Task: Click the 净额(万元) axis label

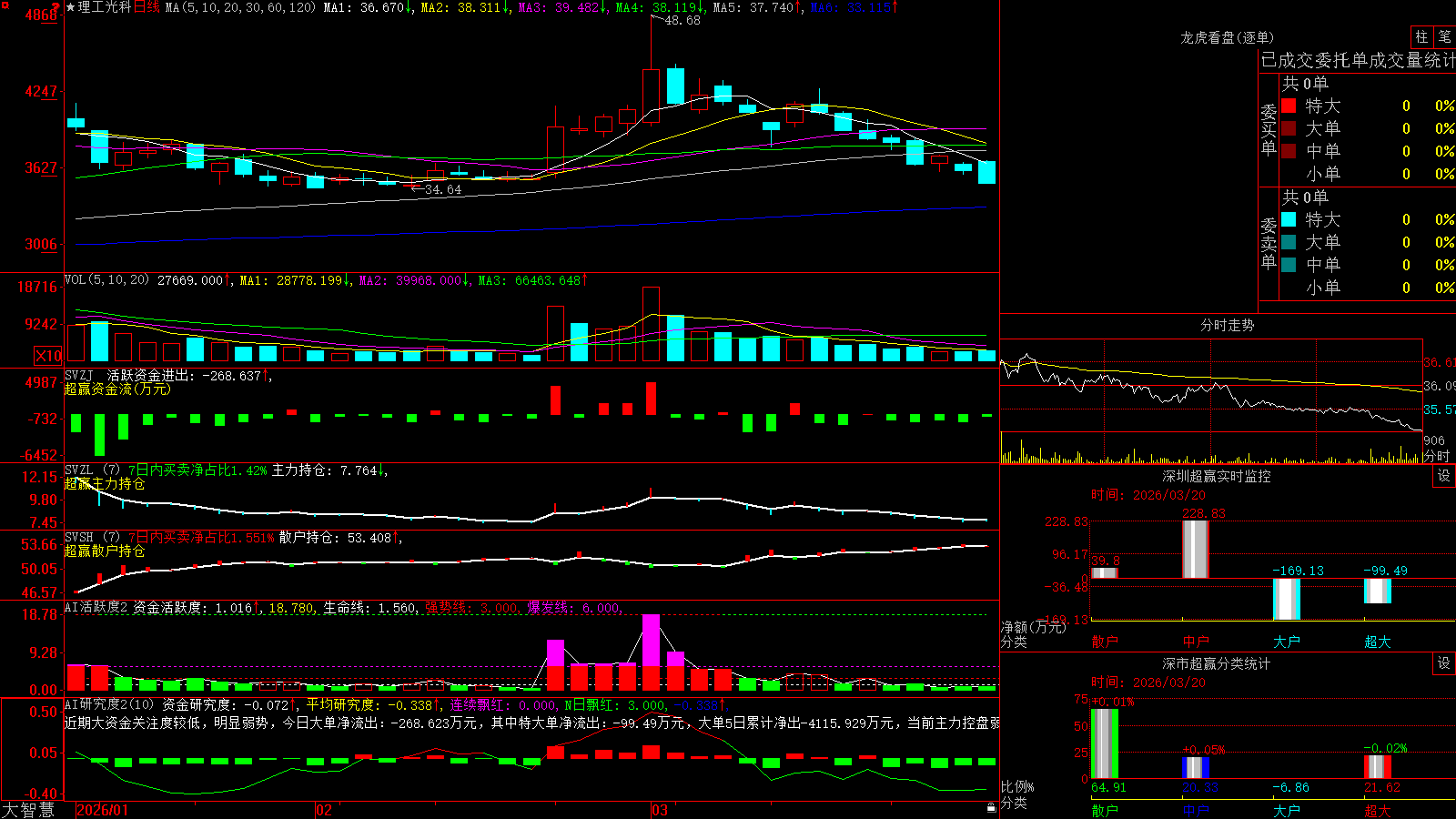Action: [x=1033, y=627]
